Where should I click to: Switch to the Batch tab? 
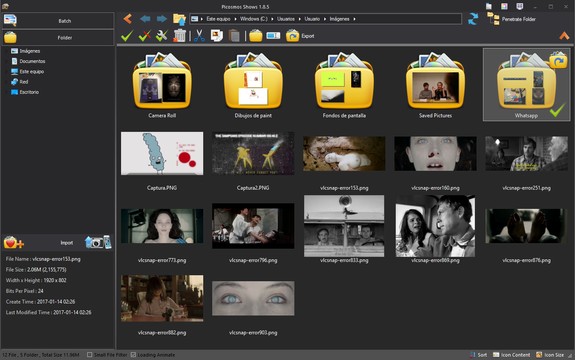(58, 21)
